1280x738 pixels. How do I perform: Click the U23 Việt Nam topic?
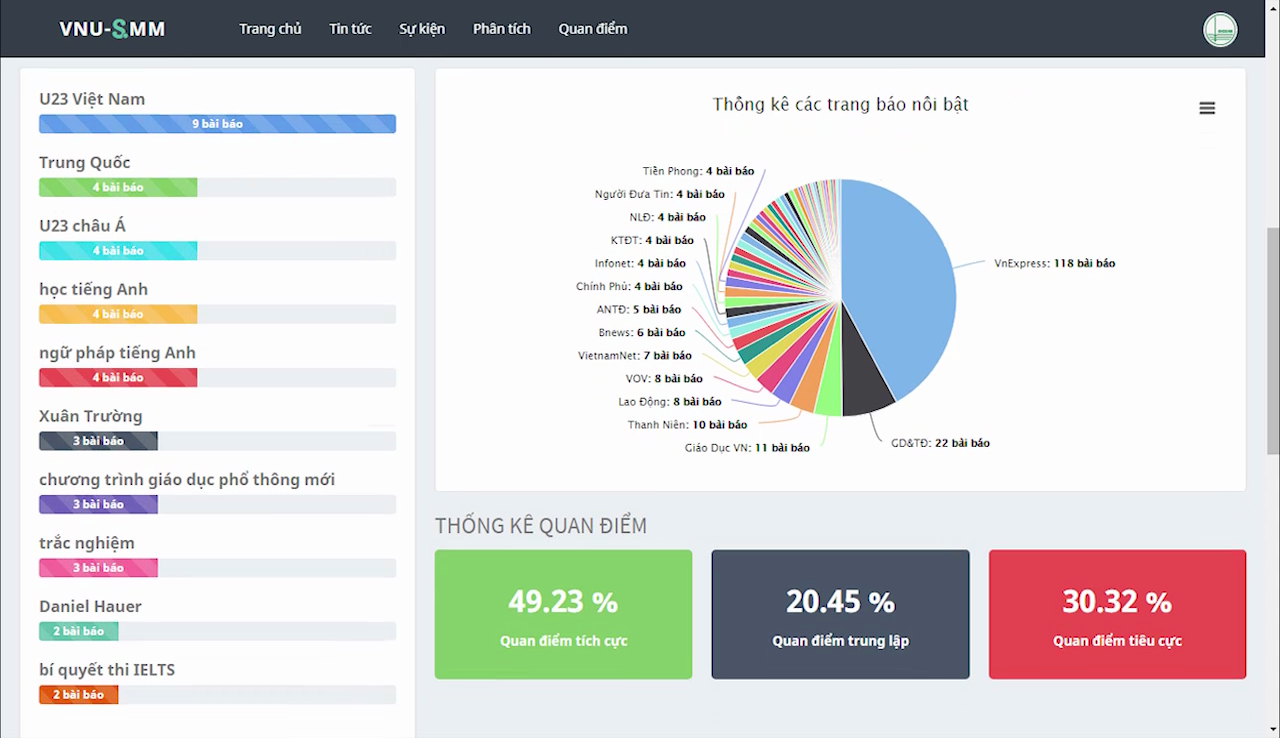(x=92, y=99)
